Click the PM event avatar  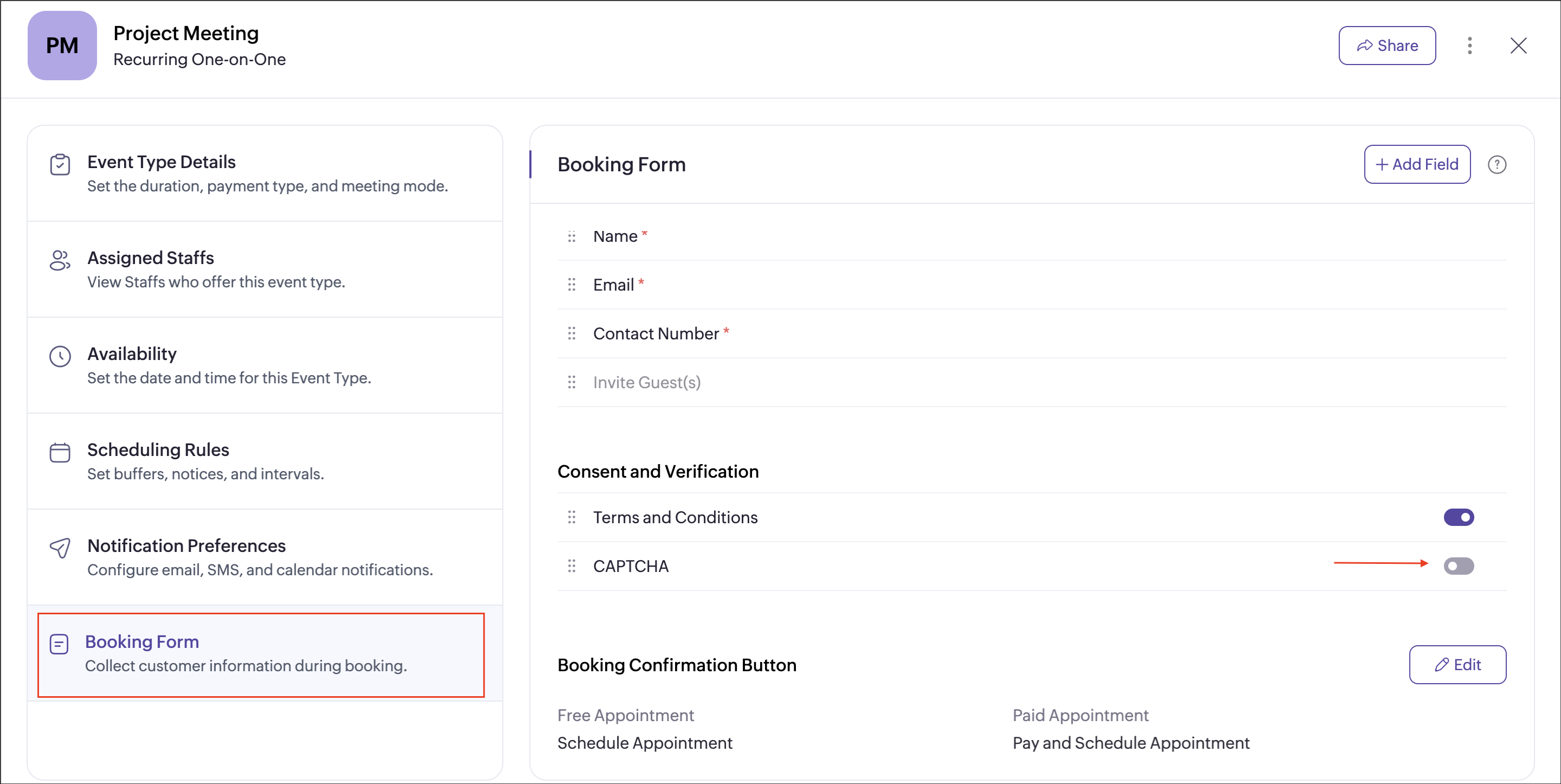click(x=62, y=46)
